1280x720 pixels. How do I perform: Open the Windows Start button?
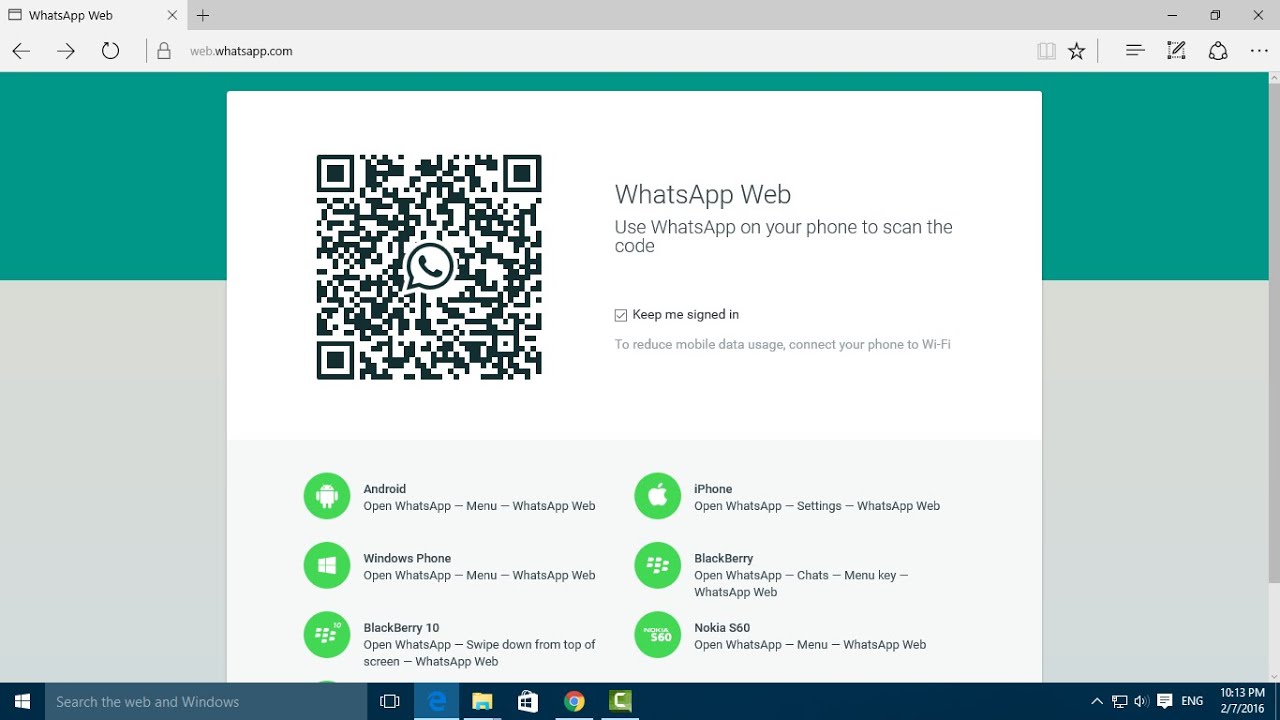[22, 702]
